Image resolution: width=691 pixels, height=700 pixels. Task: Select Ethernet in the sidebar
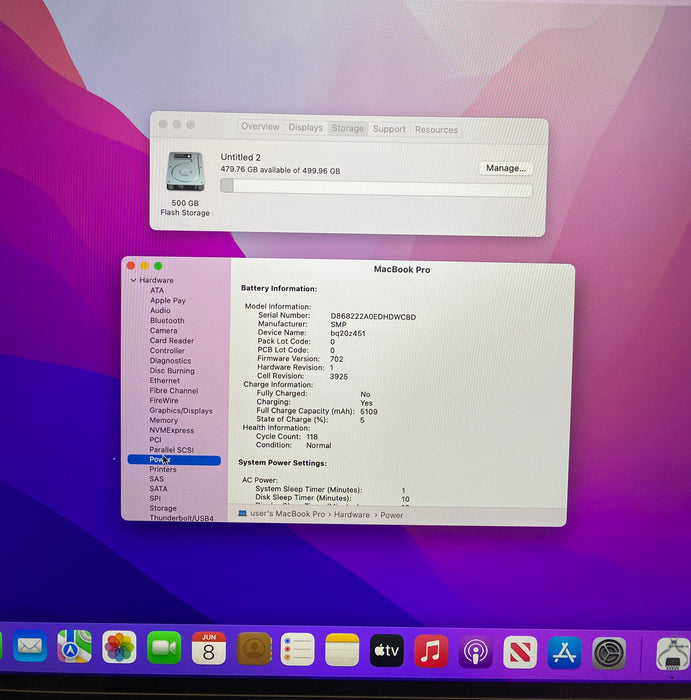click(x=164, y=380)
